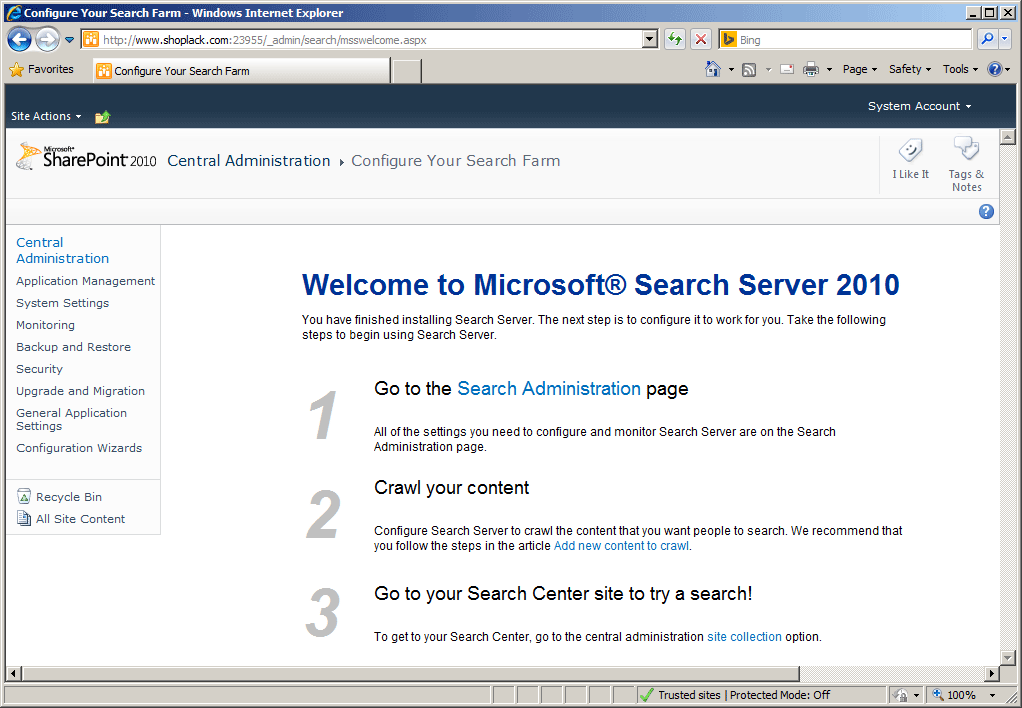The width and height of the screenshot is (1022, 708).
Task: Click the blue SharePoint help icon
Action: pos(986,211)
